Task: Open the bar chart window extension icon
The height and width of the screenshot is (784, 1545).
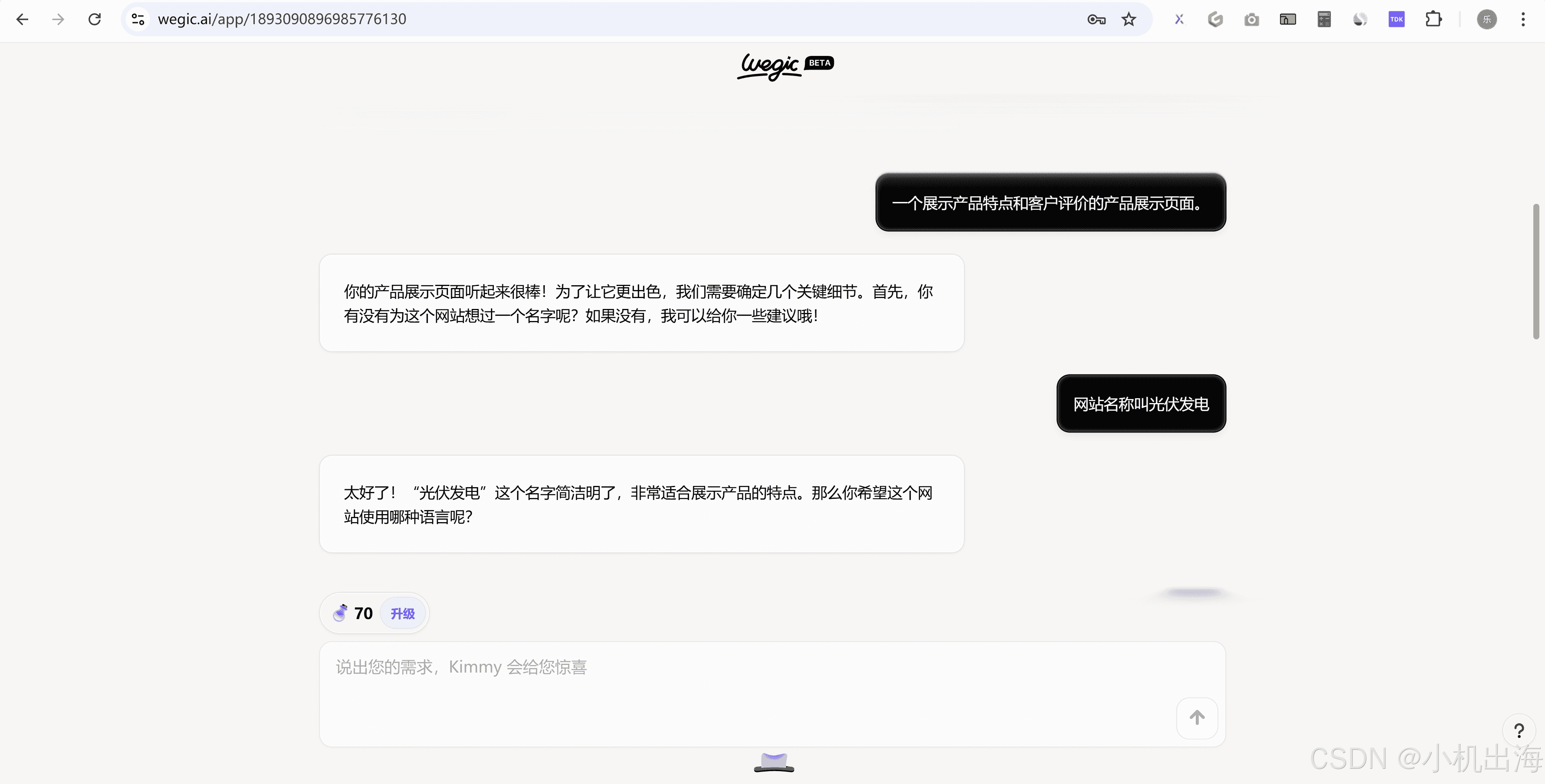Action: [1288, 20]
